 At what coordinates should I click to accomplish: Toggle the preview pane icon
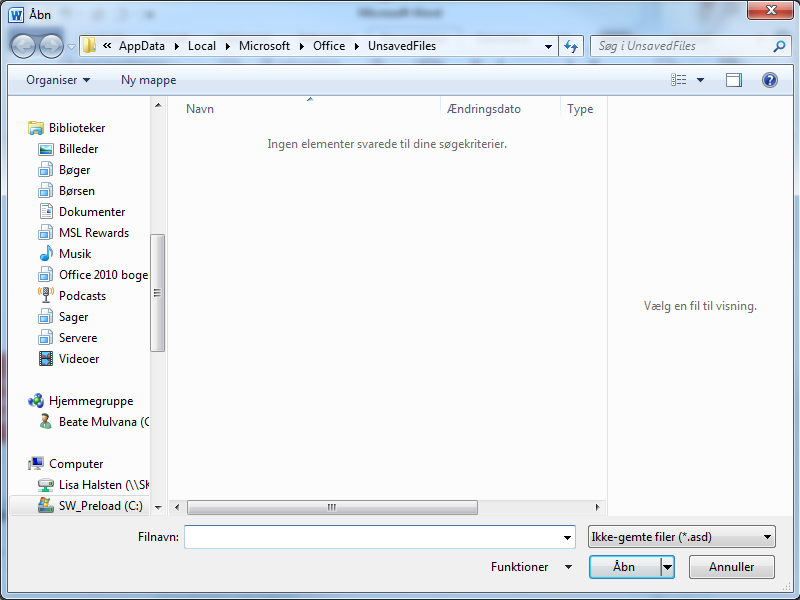pyautogui.click(x=734, y=80)
